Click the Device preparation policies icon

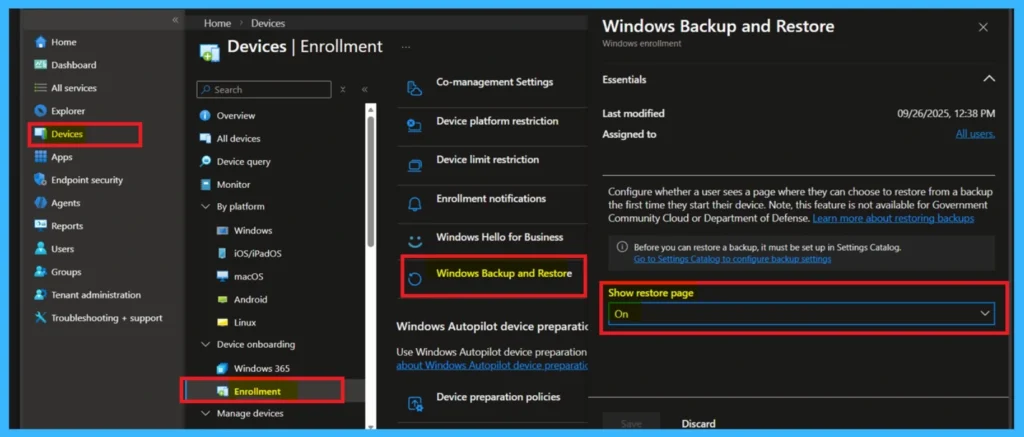[x=415, y=404]
